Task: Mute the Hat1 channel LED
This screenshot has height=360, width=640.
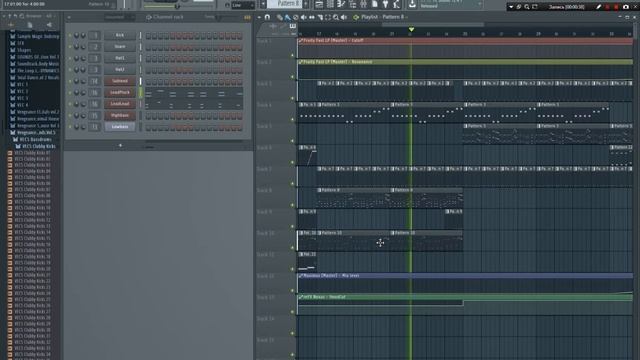Action: point(70,58)
